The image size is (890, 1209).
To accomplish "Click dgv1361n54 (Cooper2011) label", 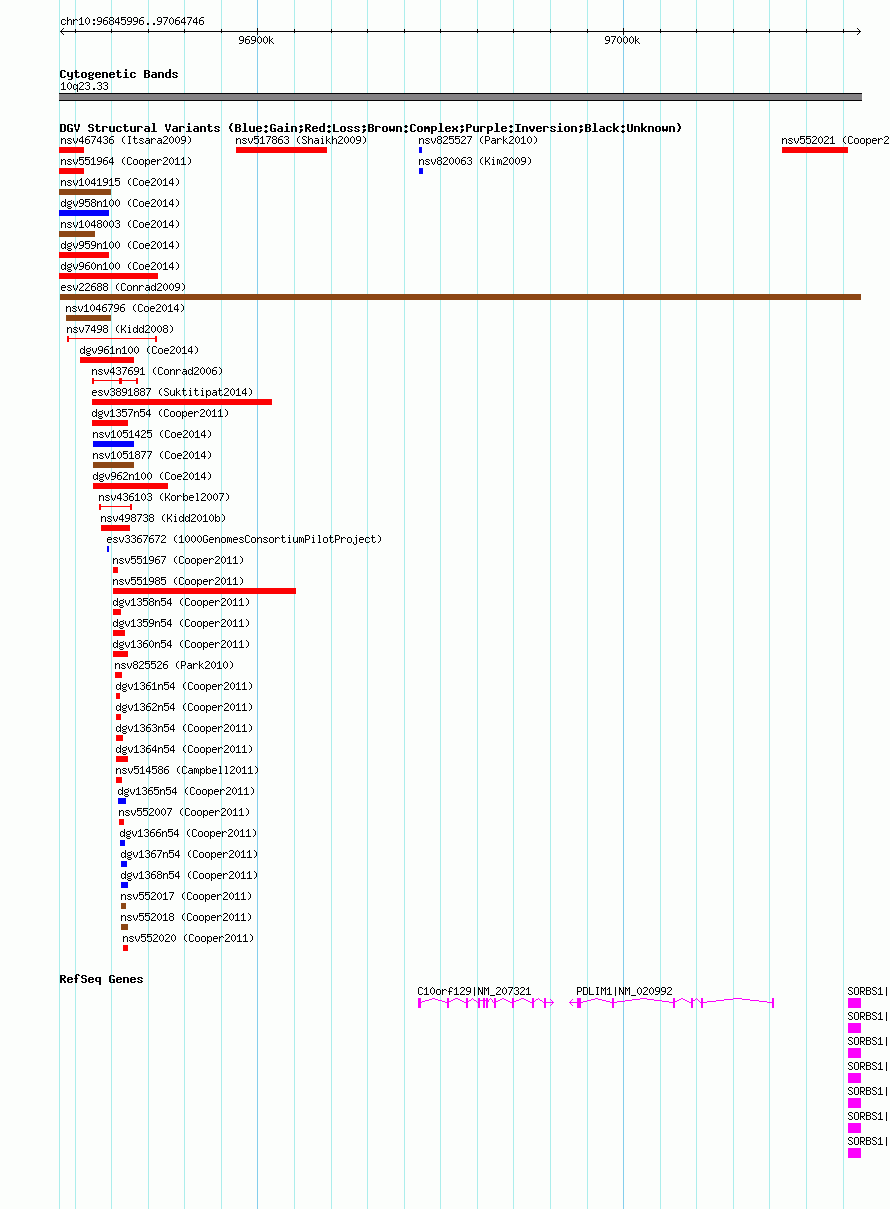I will [x=184, y=686].
